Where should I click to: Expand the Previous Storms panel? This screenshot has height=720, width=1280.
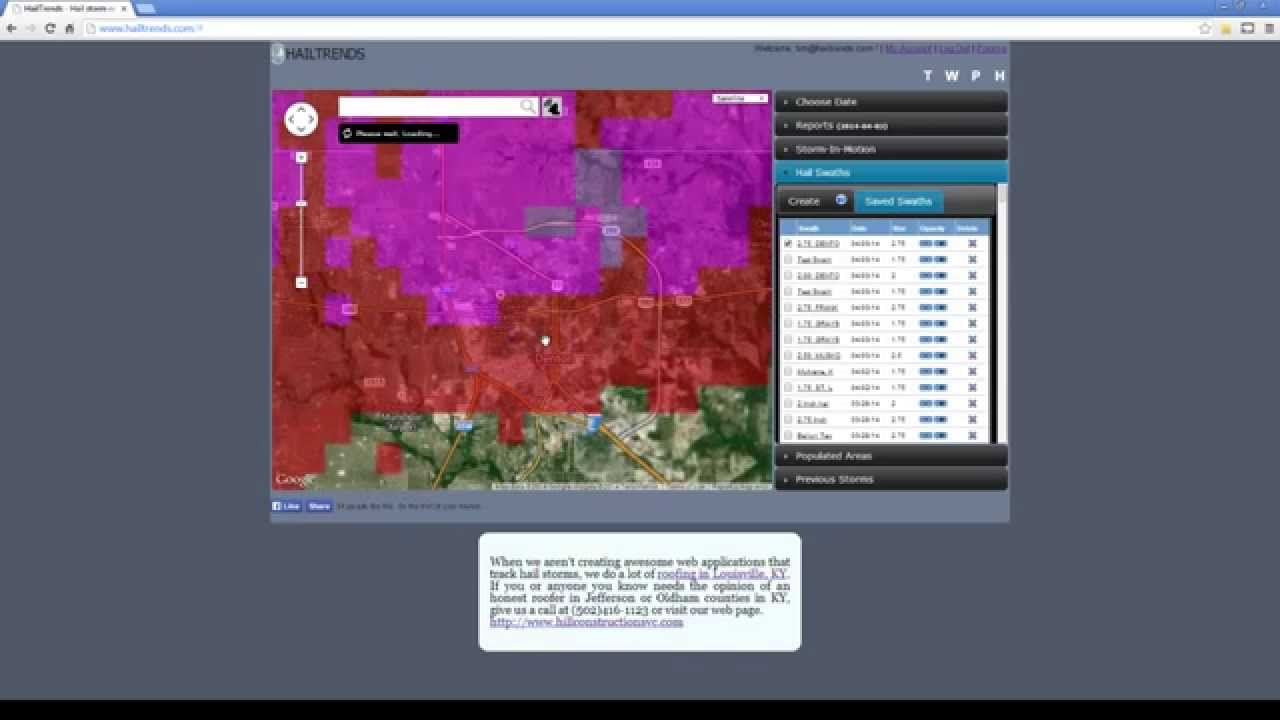tap(891, 479)
